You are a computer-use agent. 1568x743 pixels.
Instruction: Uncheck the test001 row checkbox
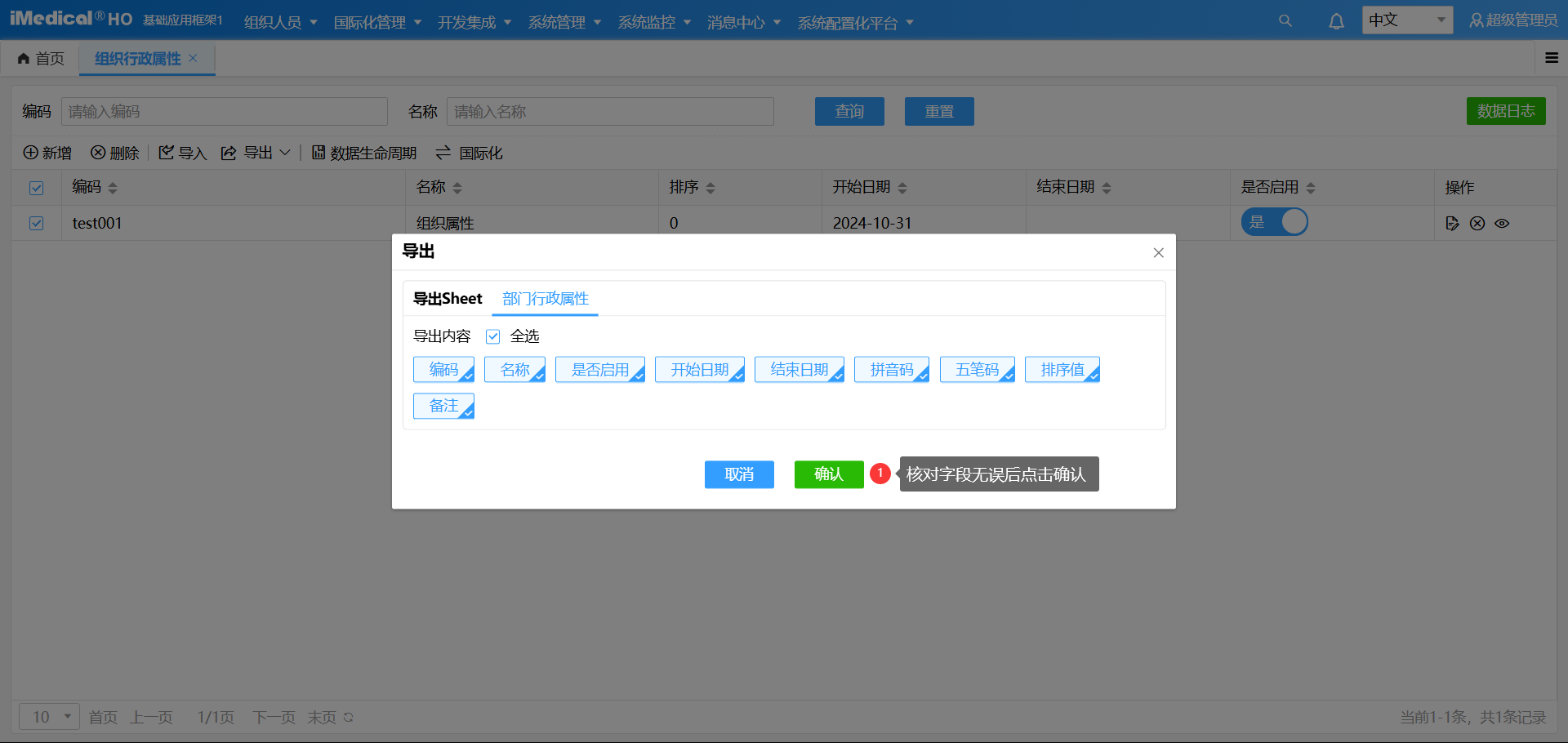click(37, 223)
